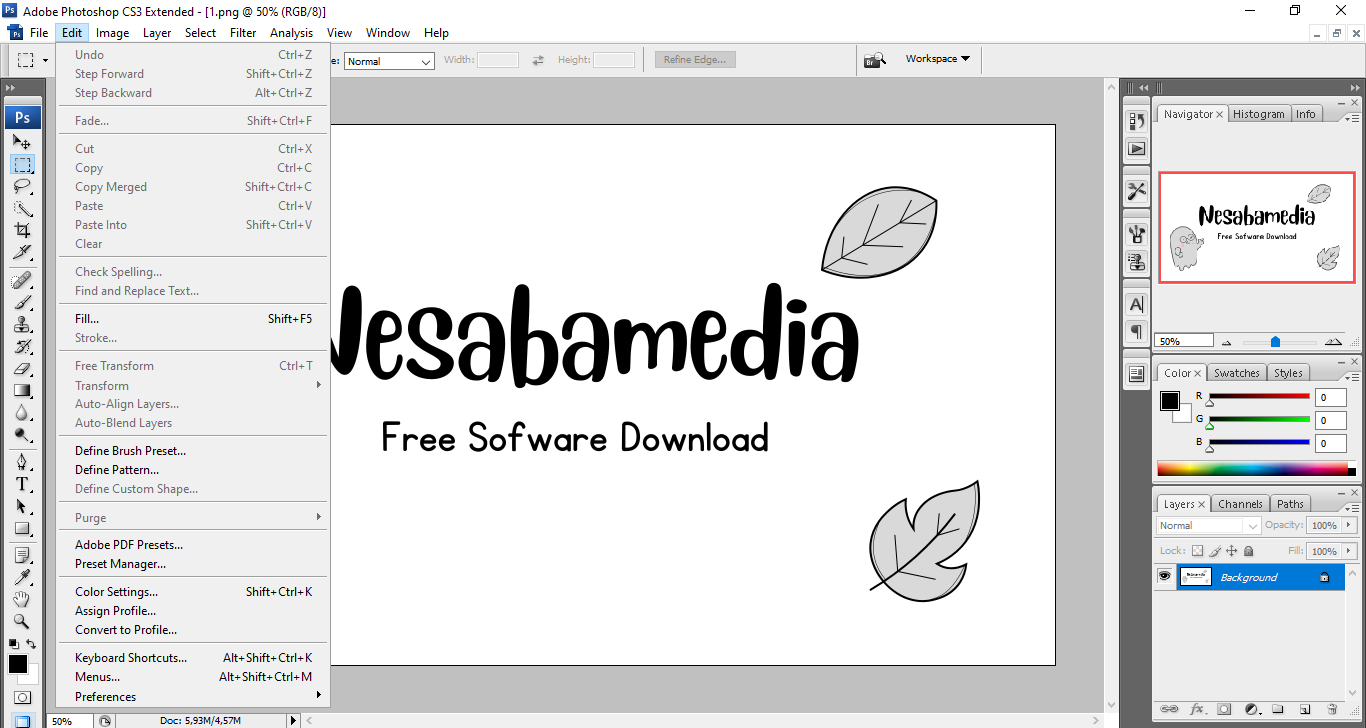
Task: Click the foreground color swatch in Color panel
Action: (1168, 401)
